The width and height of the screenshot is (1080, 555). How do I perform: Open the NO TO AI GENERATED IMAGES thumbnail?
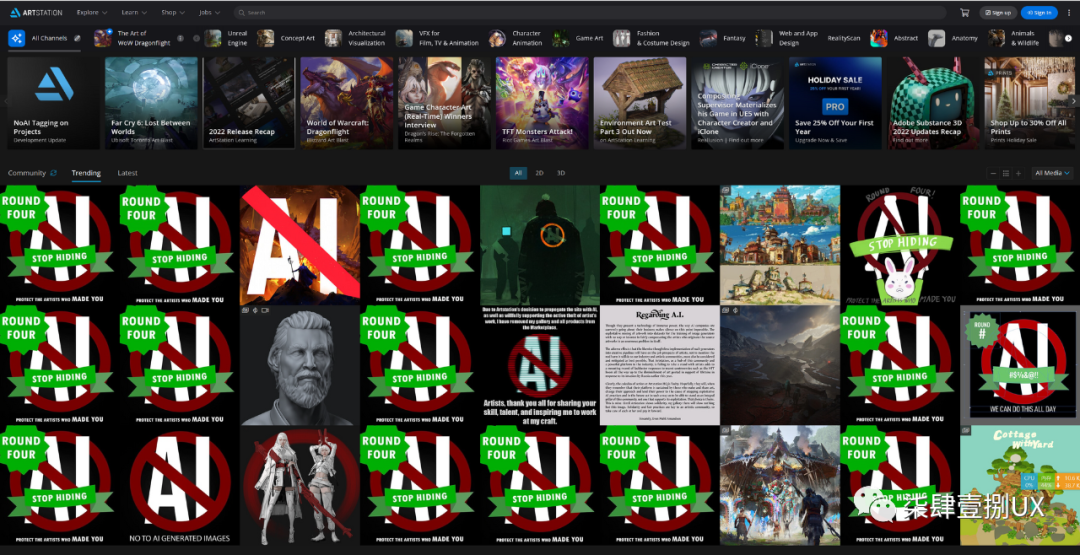[180, 485]
